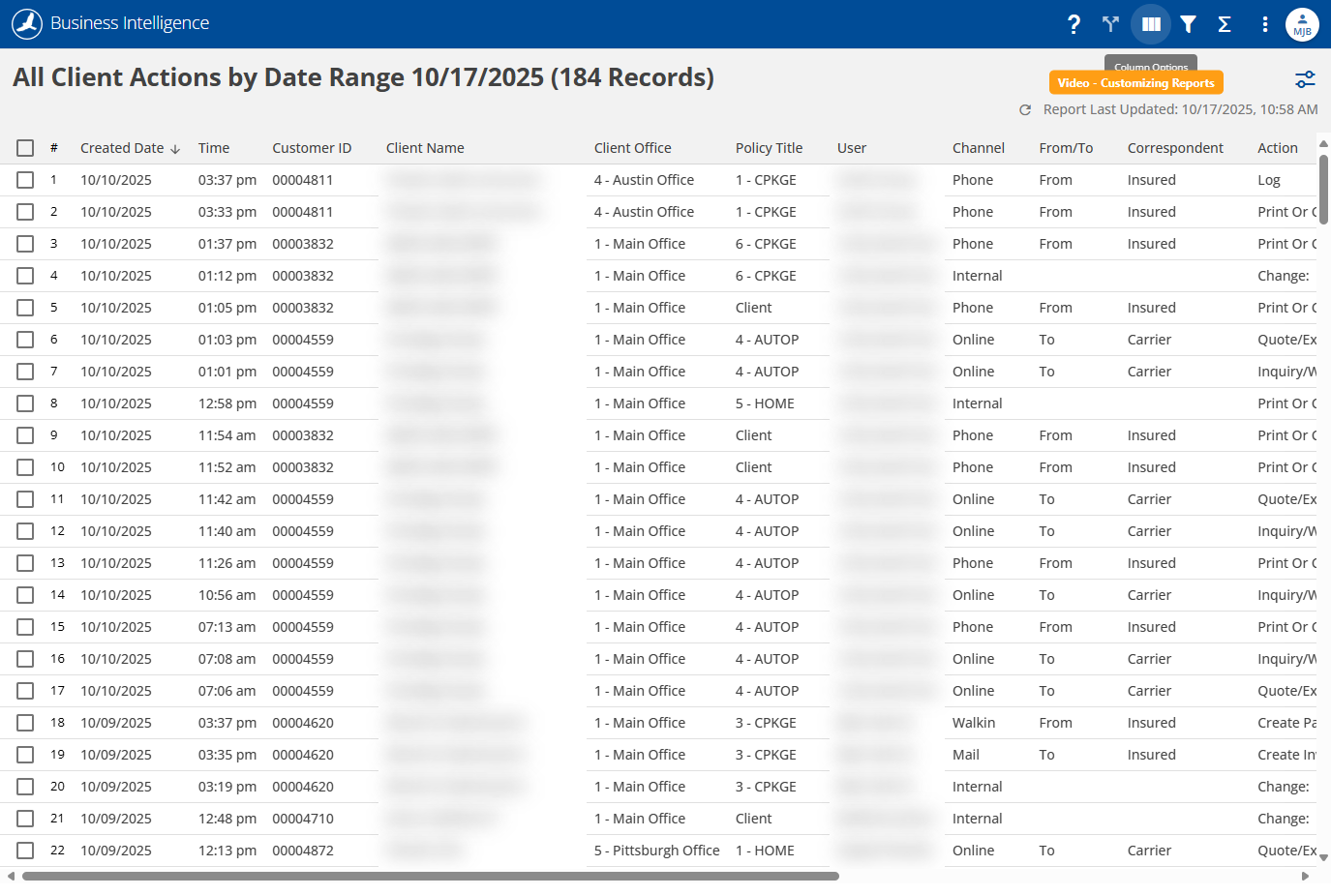
Task: Select checkbox of row 10
Action: 25,467
